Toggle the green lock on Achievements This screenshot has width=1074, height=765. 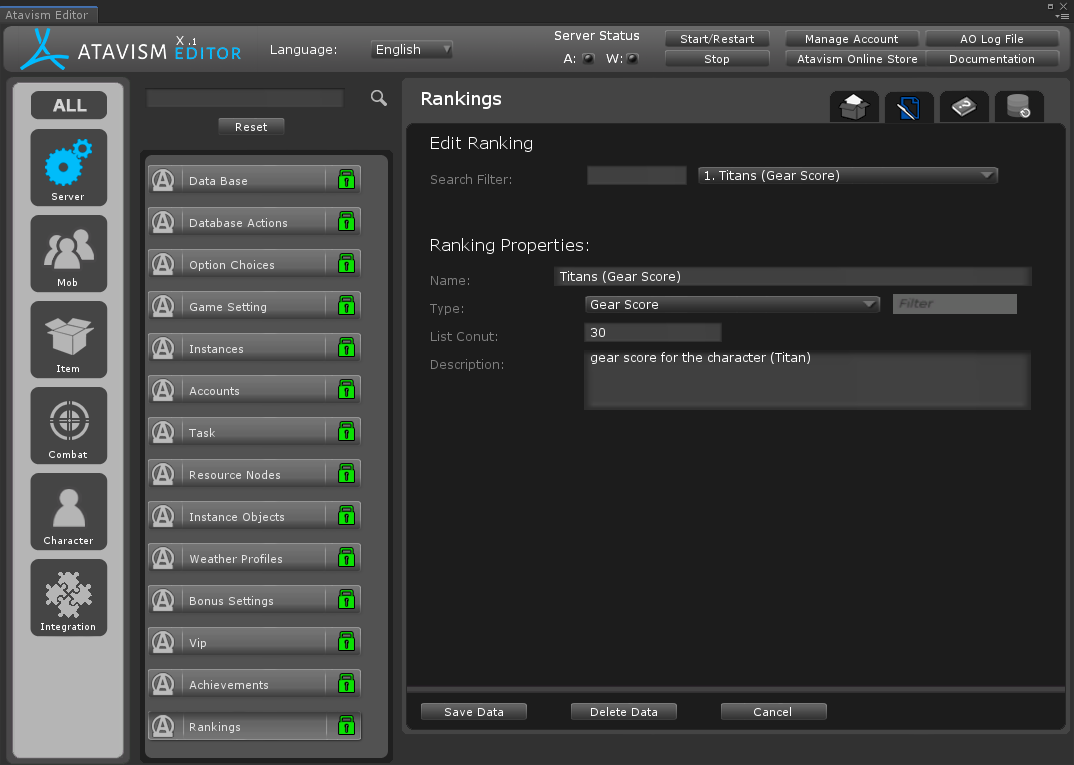346,684
